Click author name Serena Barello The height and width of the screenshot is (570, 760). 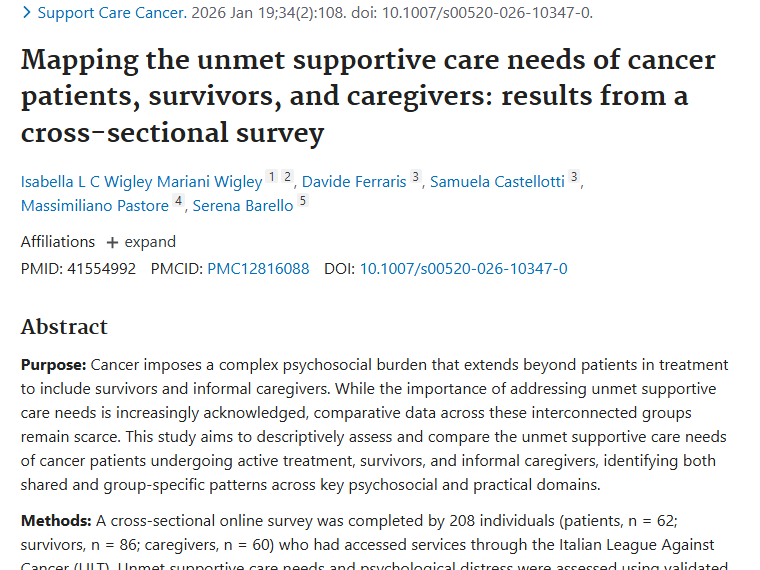click(x=243, y=206)
